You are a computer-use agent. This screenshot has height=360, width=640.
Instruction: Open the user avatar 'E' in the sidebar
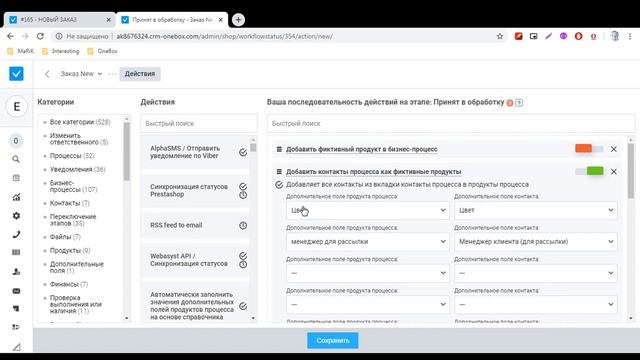16,107
